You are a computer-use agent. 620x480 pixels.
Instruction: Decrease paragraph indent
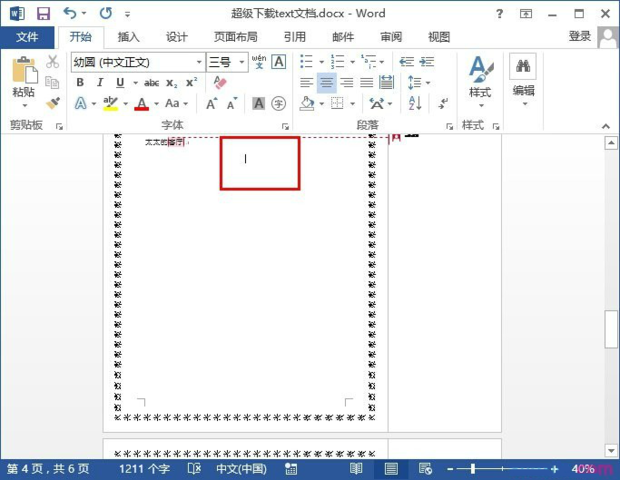[406, 62]
